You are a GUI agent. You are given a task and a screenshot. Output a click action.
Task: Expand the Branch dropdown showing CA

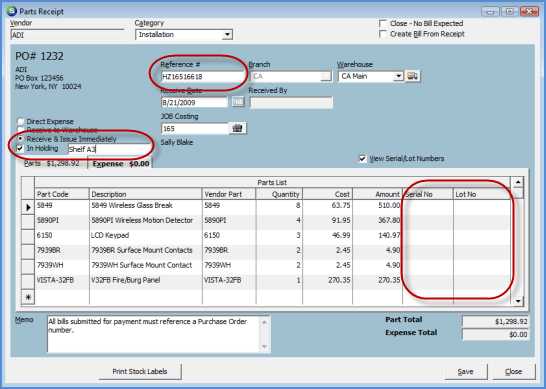pos(326,76)
